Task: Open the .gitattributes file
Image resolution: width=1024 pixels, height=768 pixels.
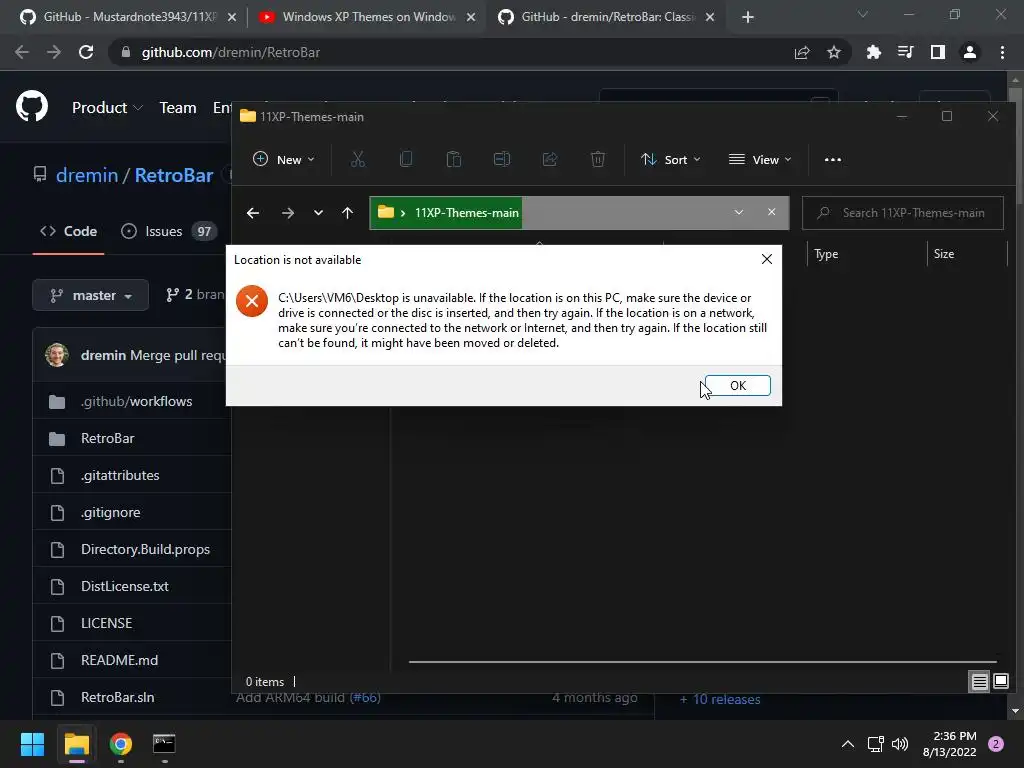Action: (120, 475)
